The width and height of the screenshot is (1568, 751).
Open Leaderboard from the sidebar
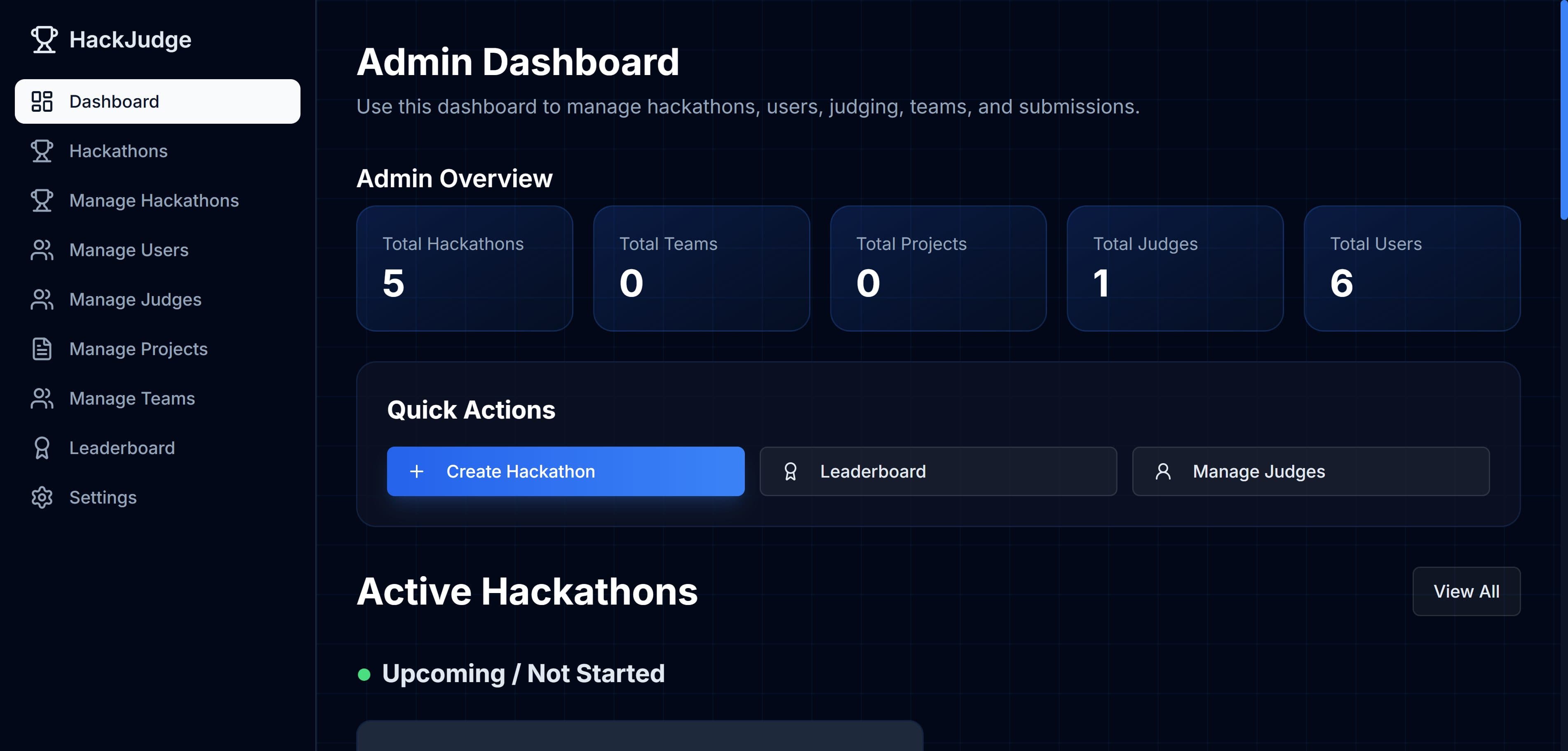point(157,448)
